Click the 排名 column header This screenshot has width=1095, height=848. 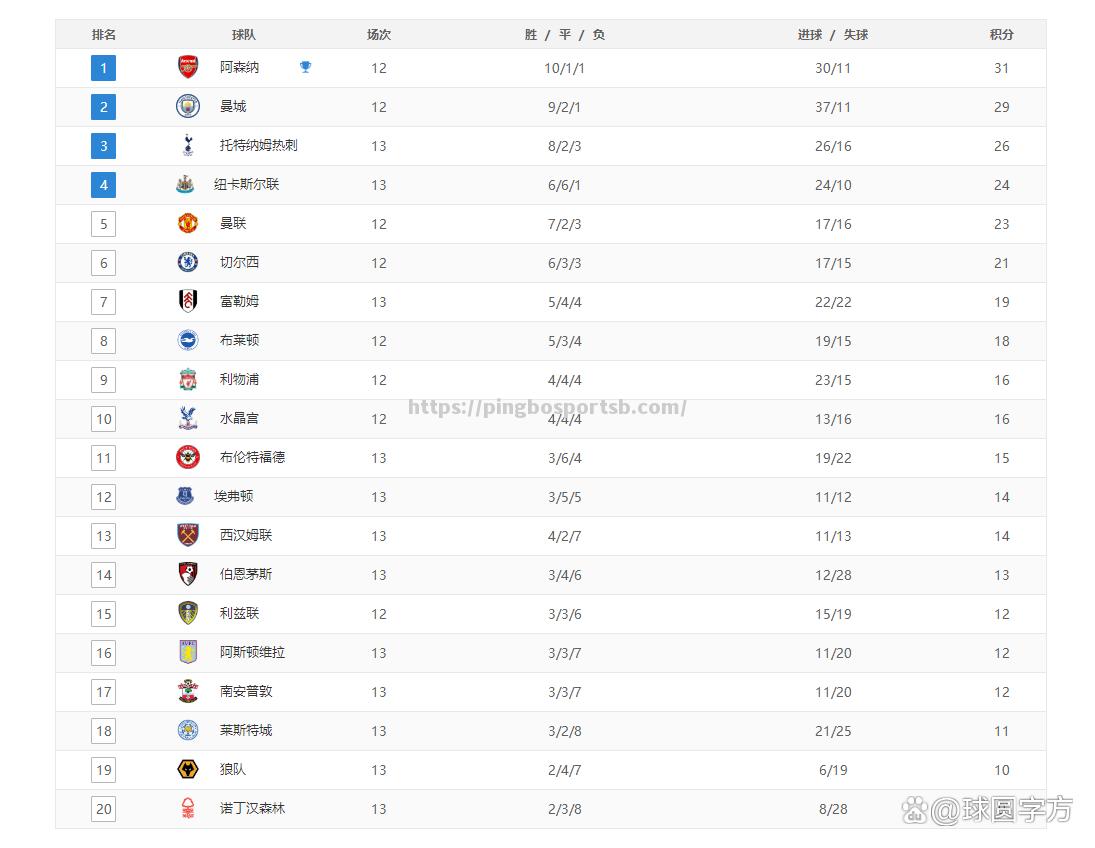pyautogui.click(x=104, y=34)
